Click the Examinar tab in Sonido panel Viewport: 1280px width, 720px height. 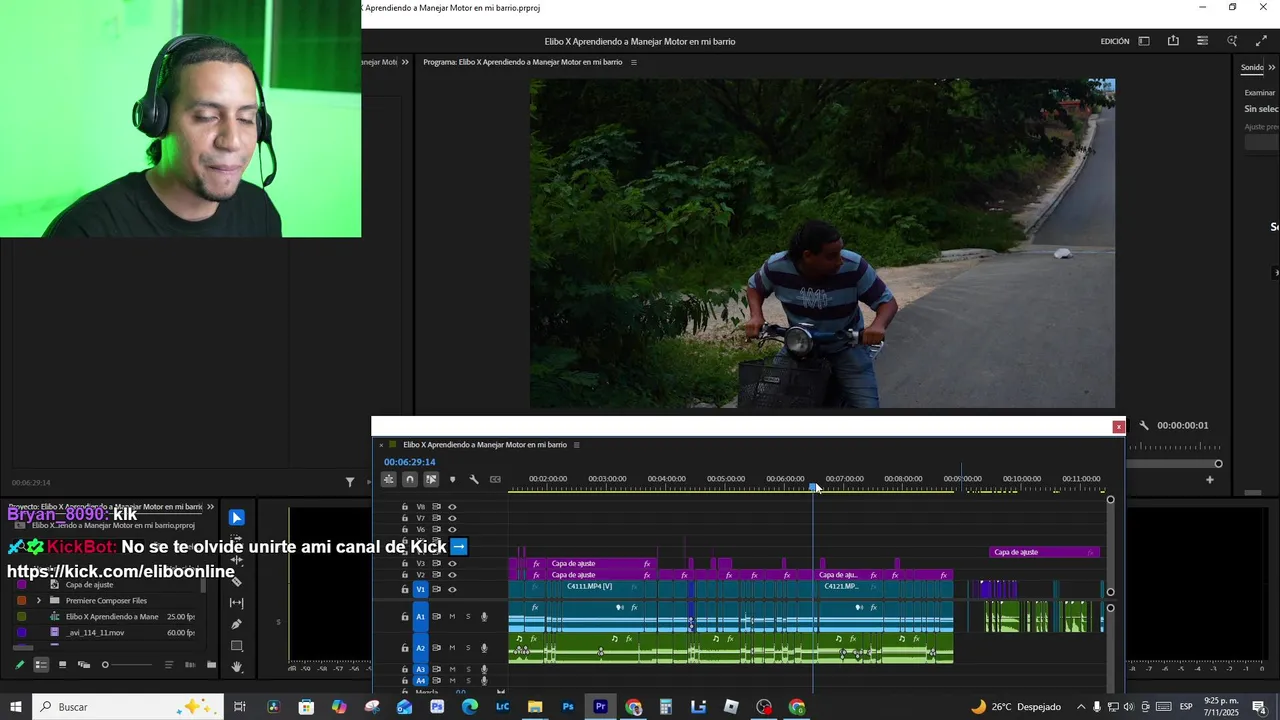click(1260, 93)
